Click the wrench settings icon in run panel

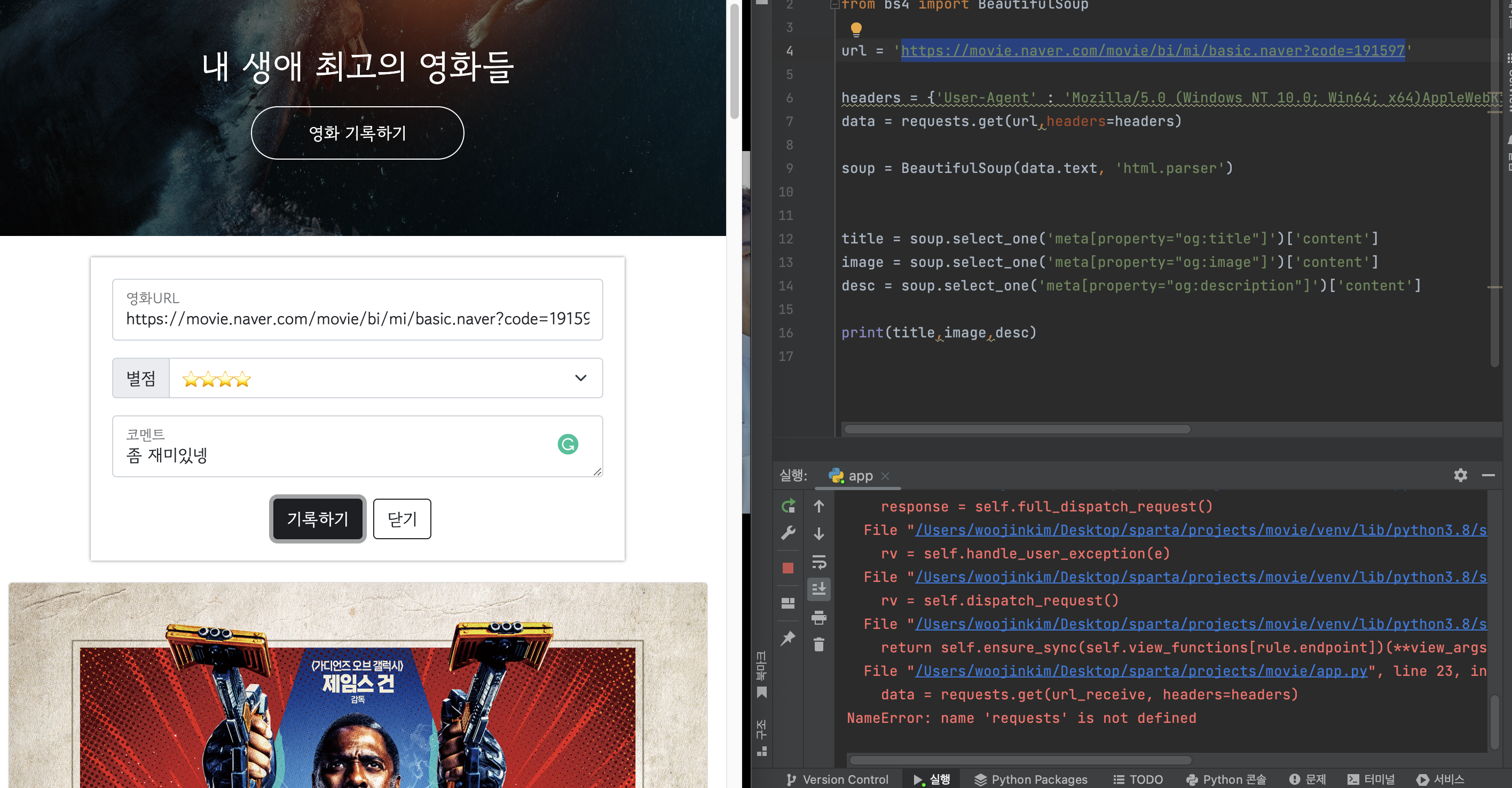[788, 533]
